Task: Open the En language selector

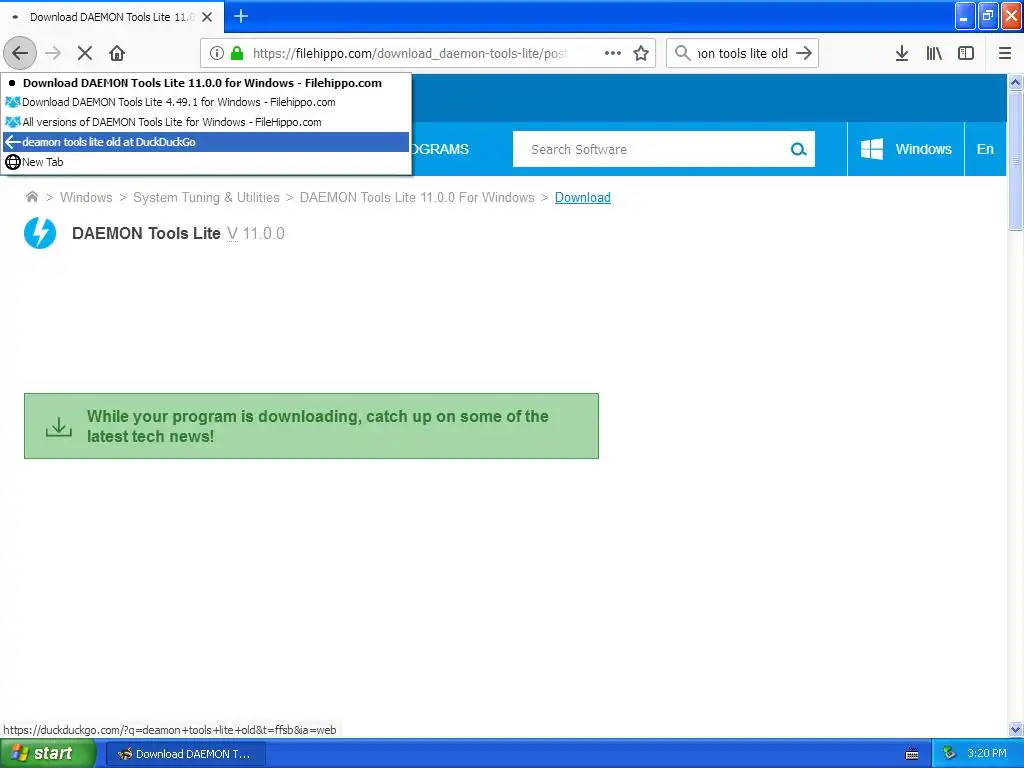Action: pos(985,149)
